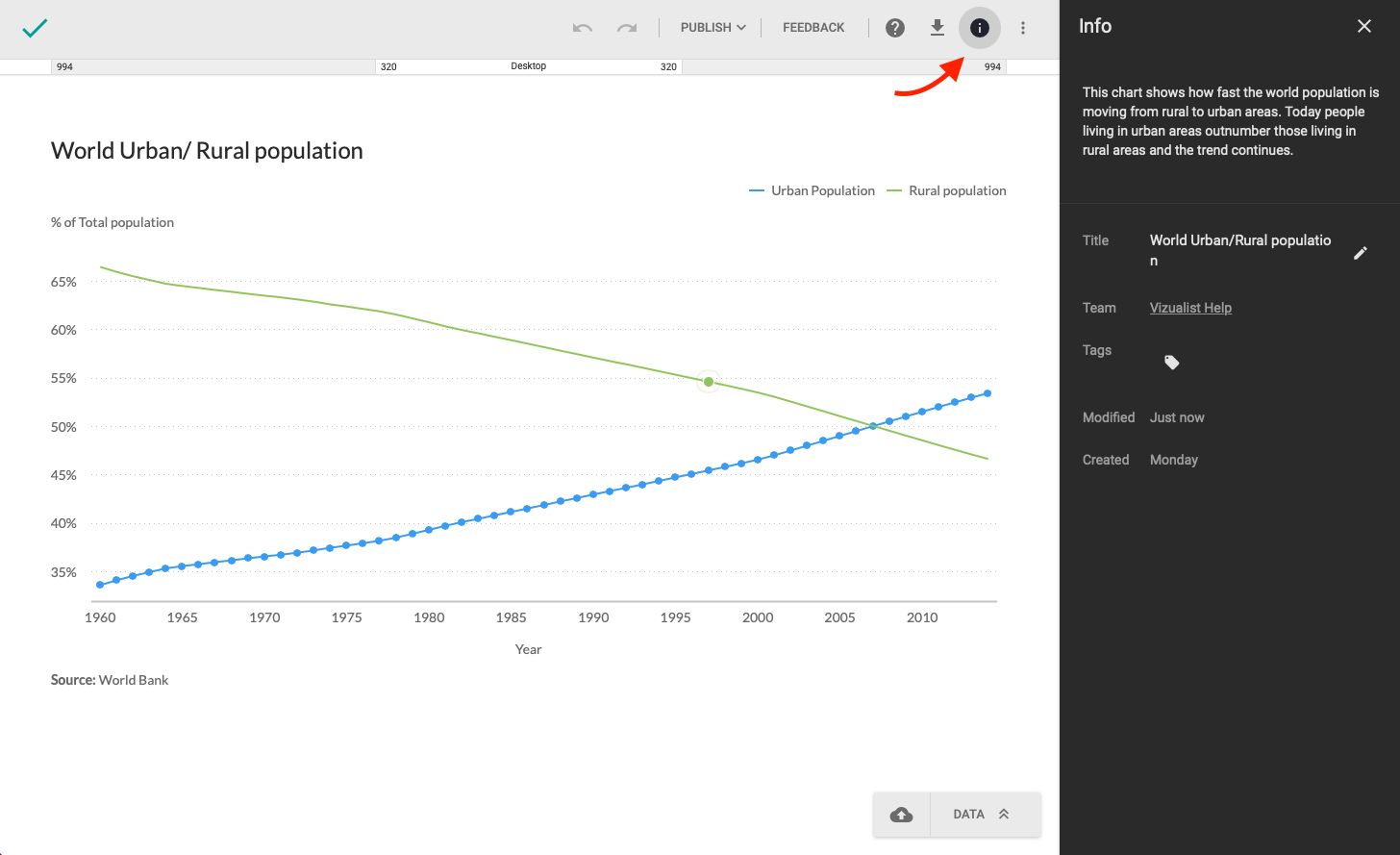Open the Publish dropdown menu
The image size is (1400, 855).
(x=712, y=28)
